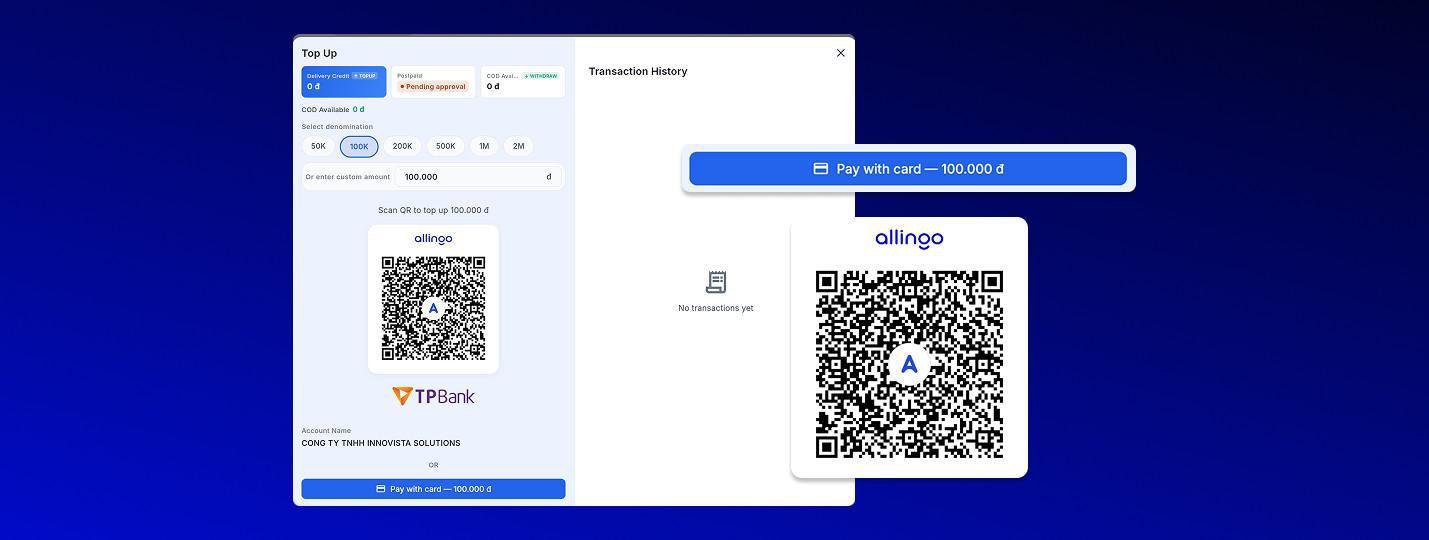Click the CONG TY TNHH INNOVISTA SOLUTIONS account name
Viewport: 1429px width, 540px height.
click(x=381, y=443)
